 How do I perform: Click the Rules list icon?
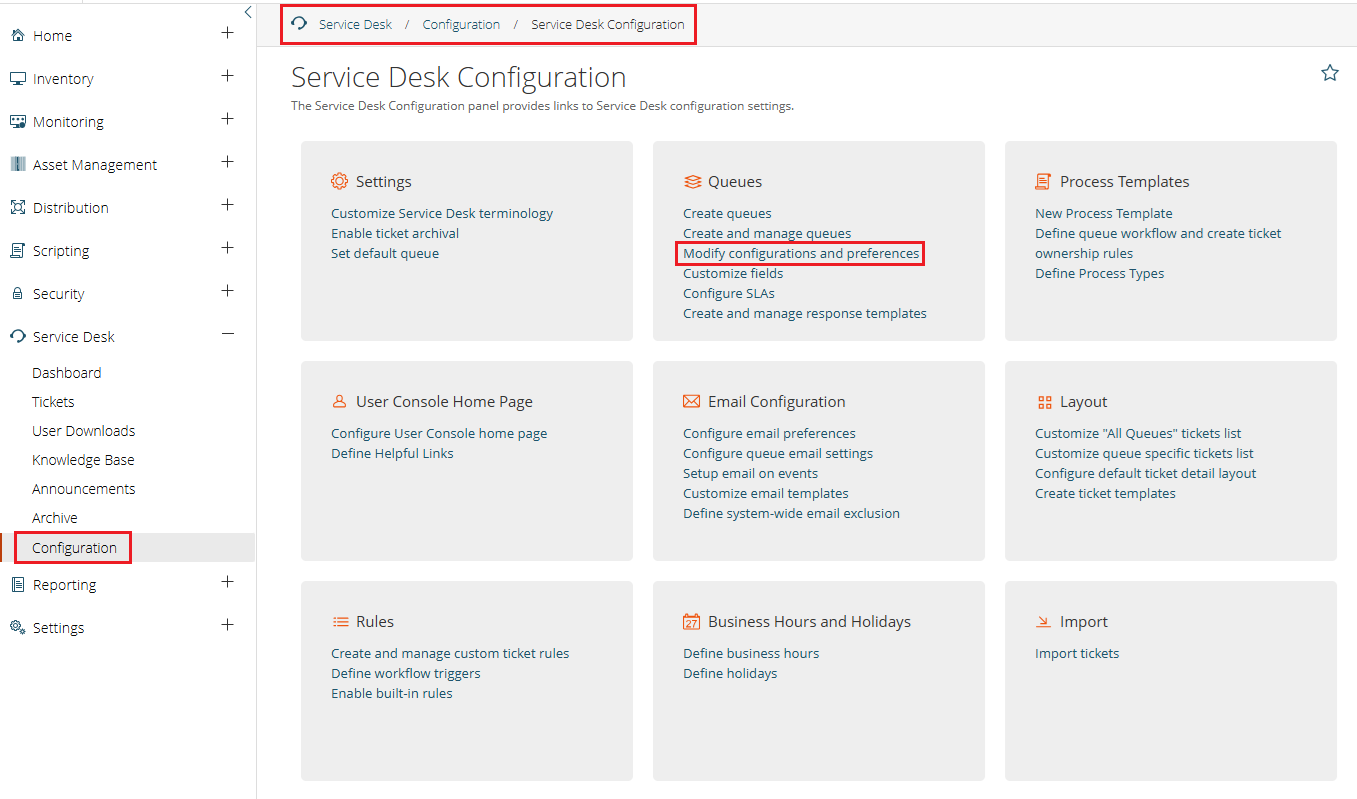[340, 622]
